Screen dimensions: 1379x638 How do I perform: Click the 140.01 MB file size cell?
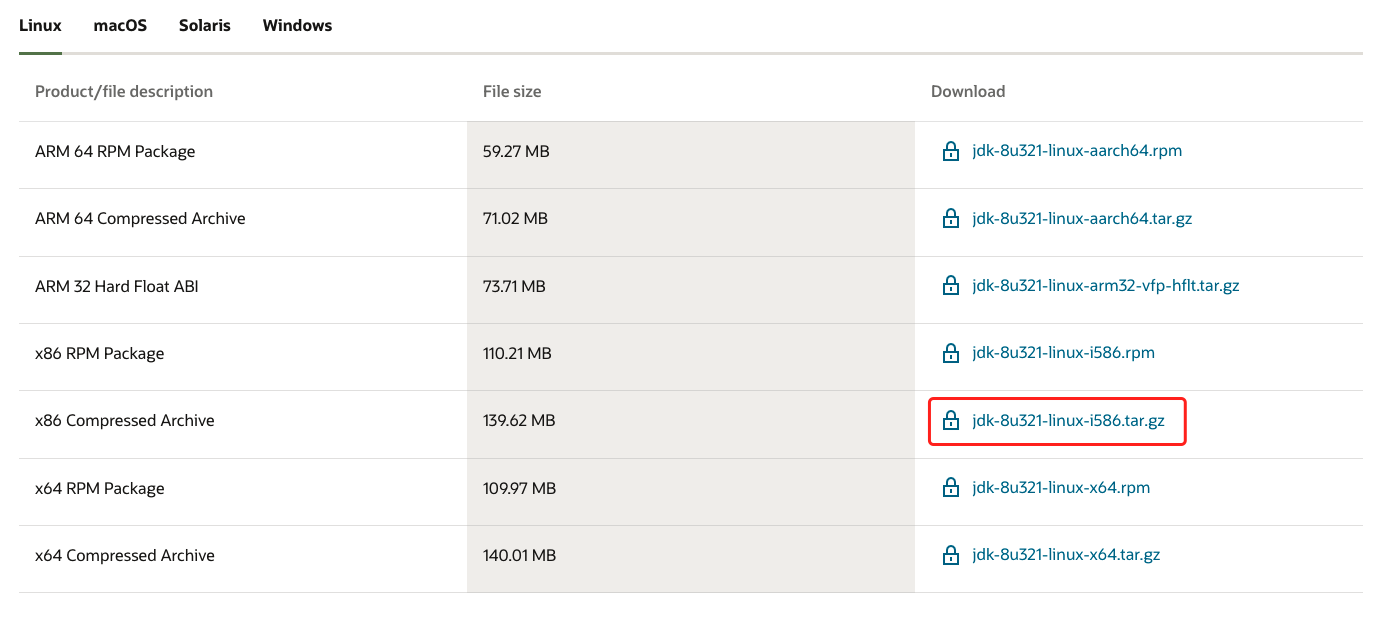pos(691,559)
